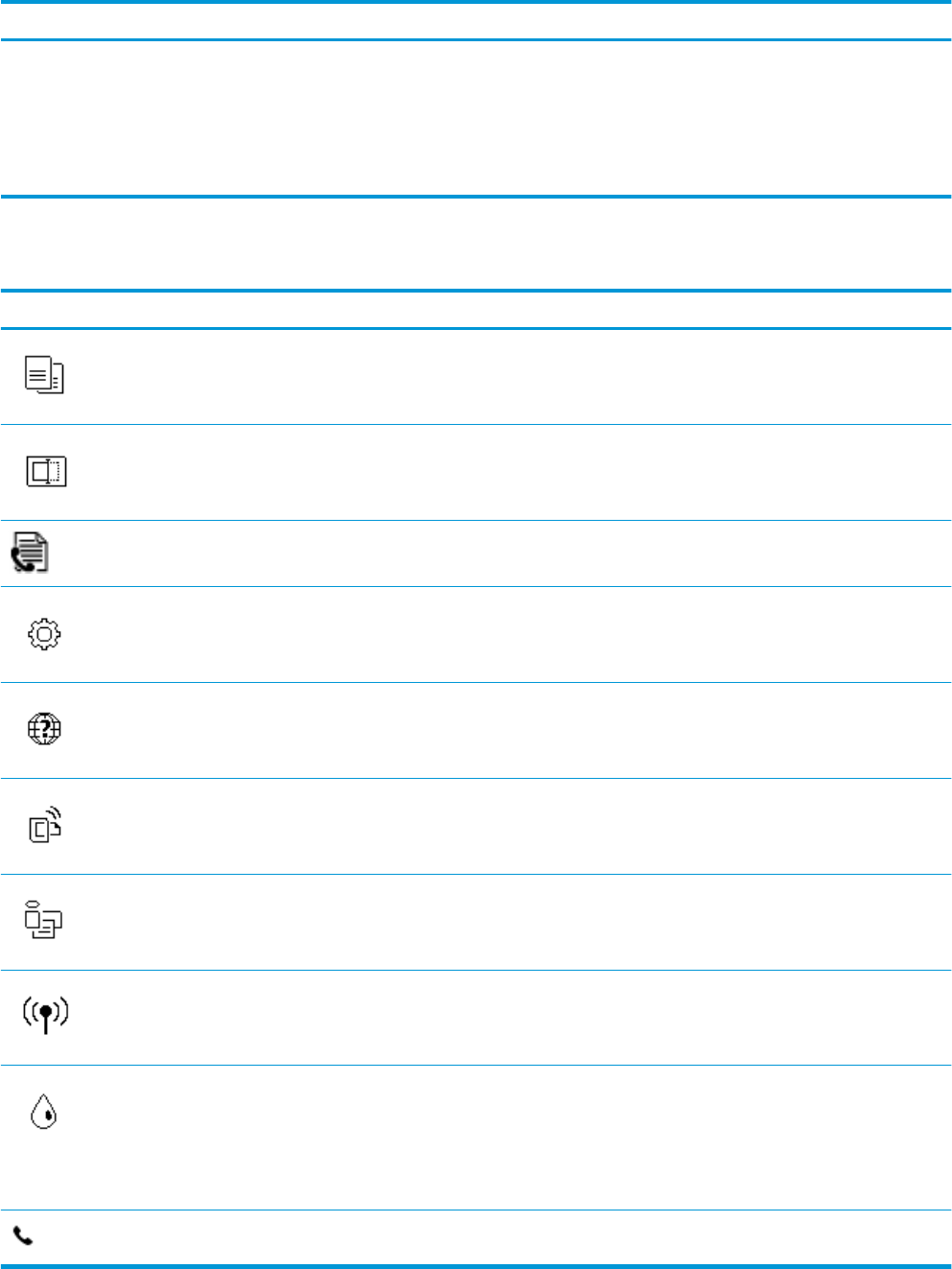Select the two overlapping pages icon
The width and height of the screenshot is (952, 1269).
[44, 375]
